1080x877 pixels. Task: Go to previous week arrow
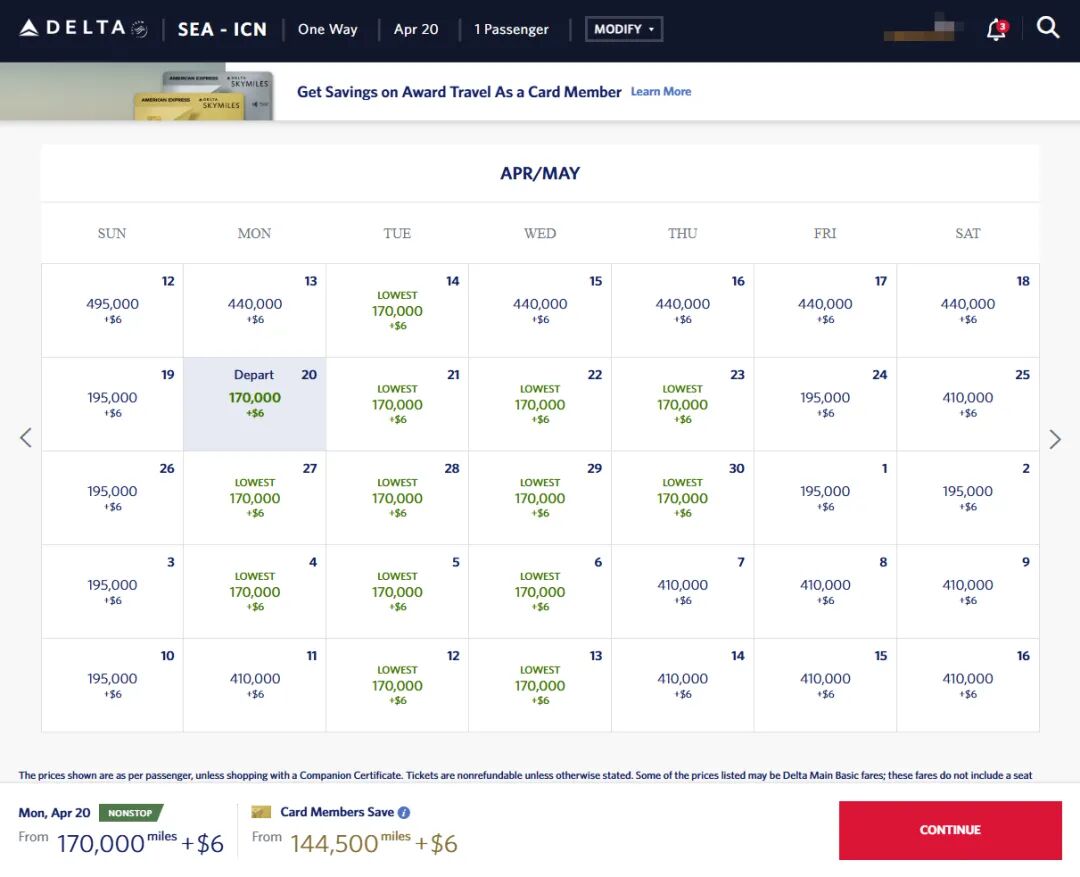point(26,438)
